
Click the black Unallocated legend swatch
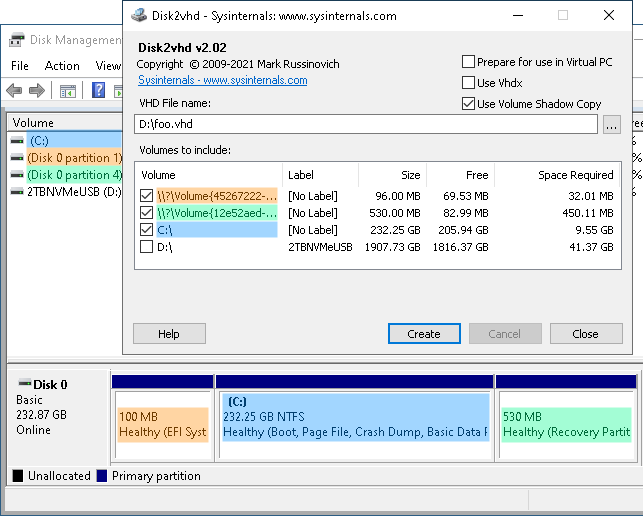pos(18,476)
